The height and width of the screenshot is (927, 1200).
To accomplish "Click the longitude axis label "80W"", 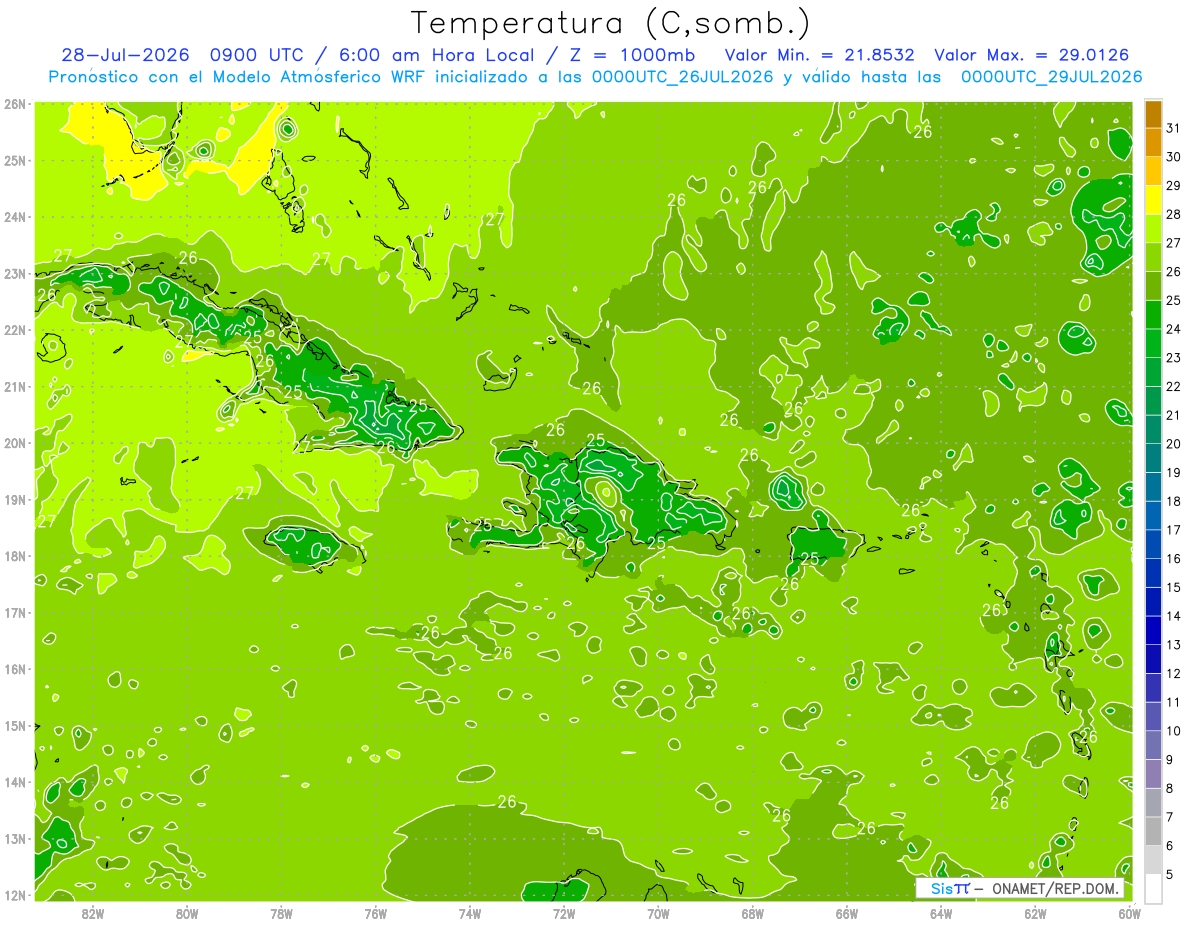I will [x=187, y=912].
